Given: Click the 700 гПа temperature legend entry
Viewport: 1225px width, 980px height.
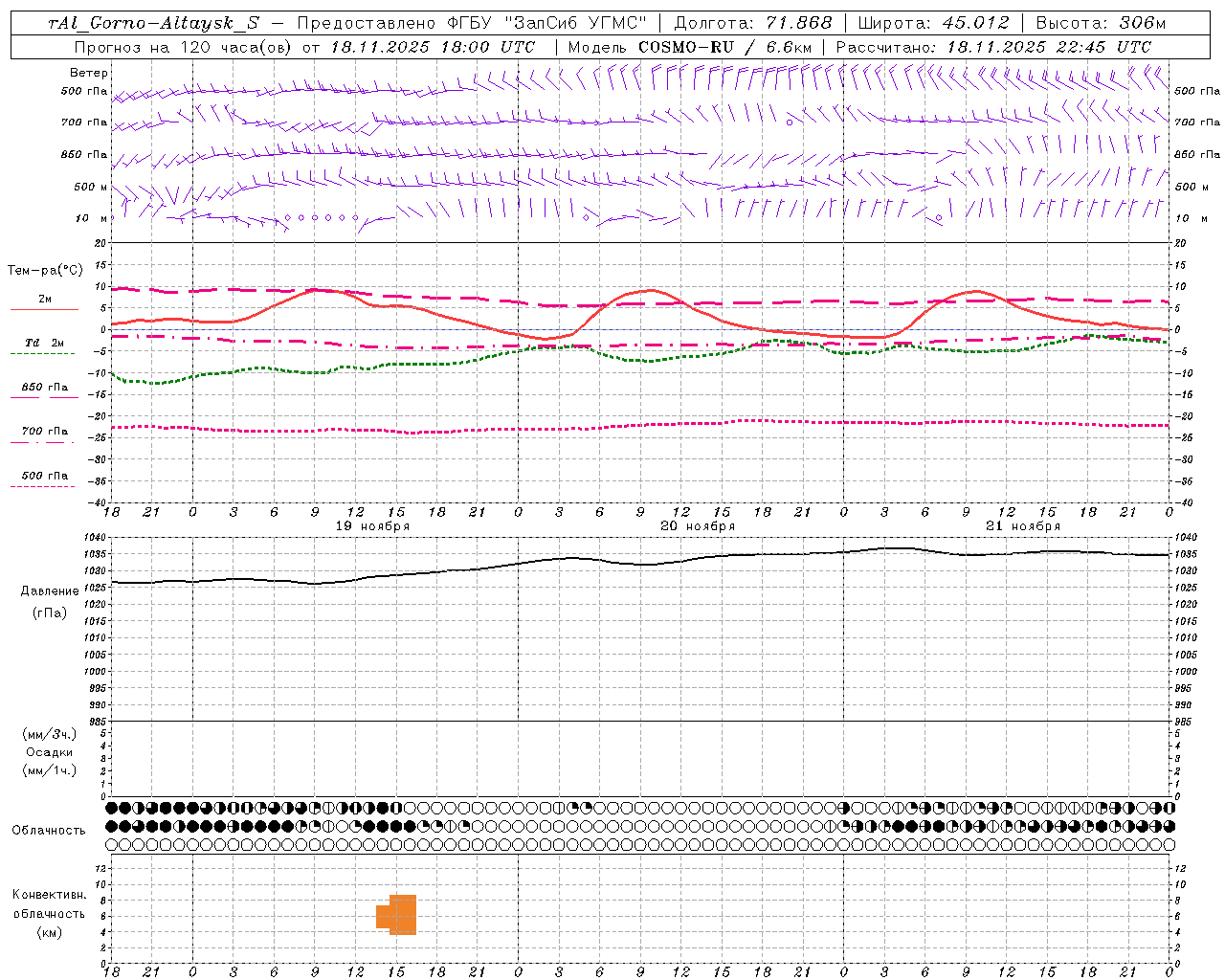Looking at the screenshot, I should tap(44, 434).
